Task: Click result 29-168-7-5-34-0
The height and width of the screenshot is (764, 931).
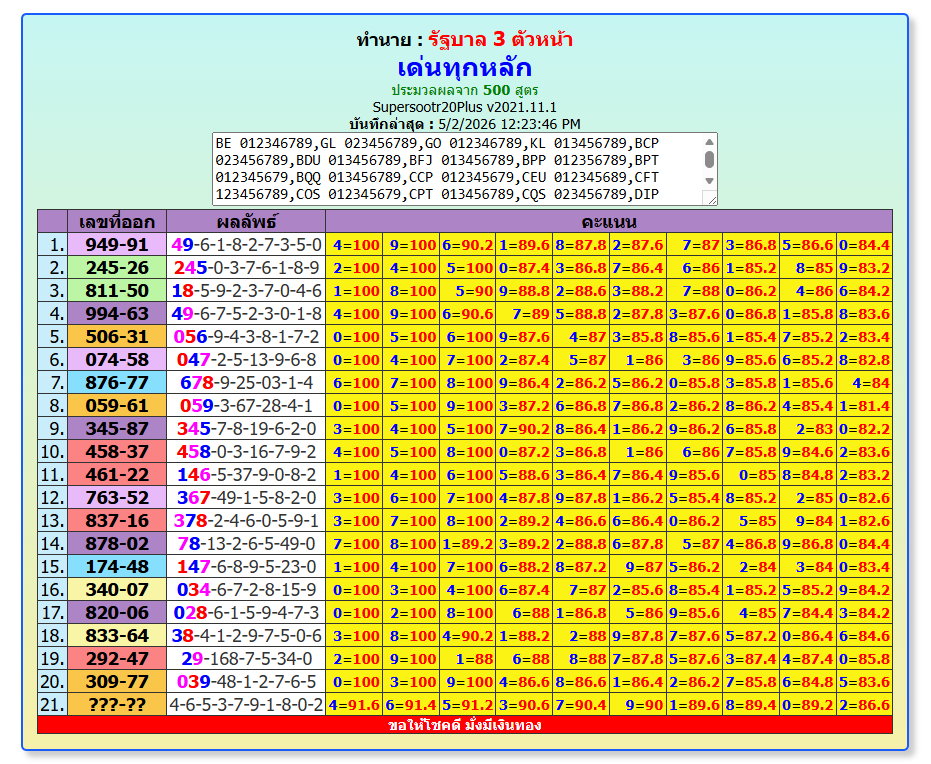Action: (246, 659)
